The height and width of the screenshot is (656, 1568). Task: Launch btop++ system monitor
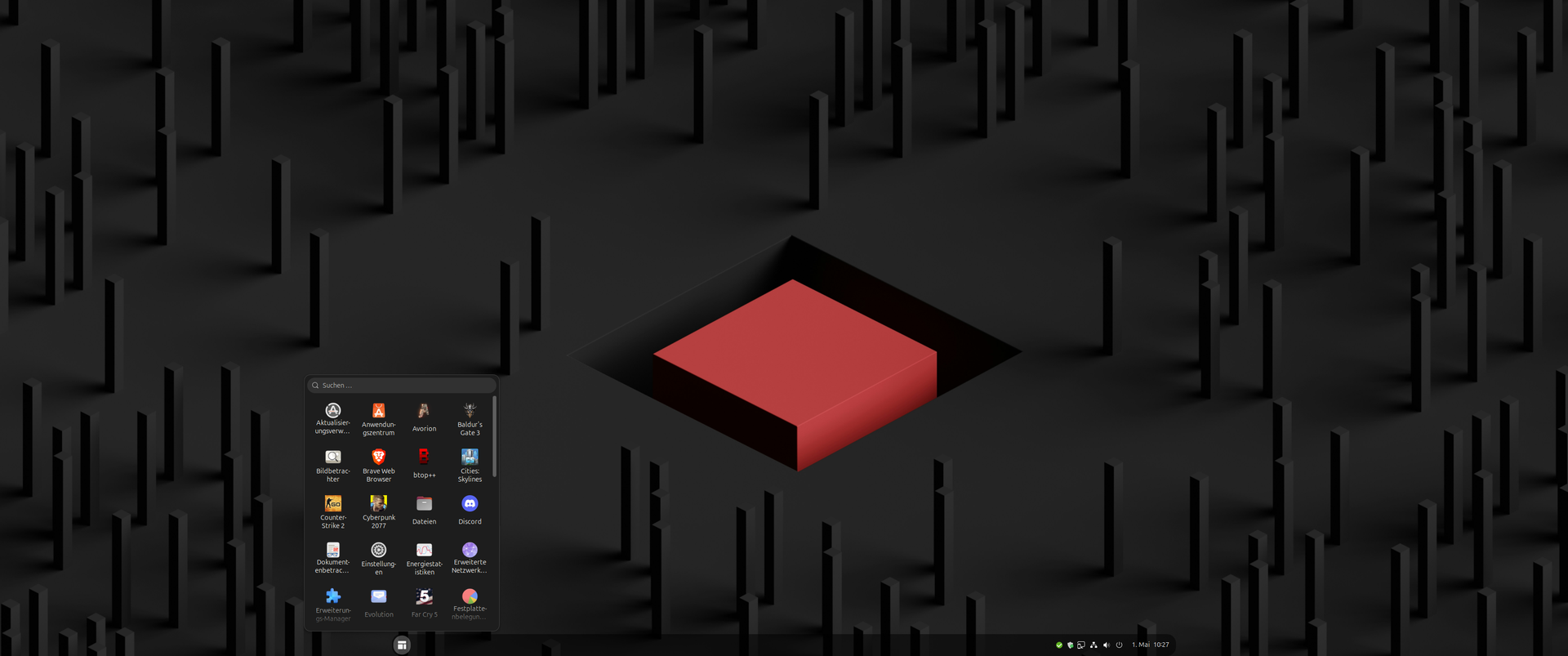pos(424,463)
